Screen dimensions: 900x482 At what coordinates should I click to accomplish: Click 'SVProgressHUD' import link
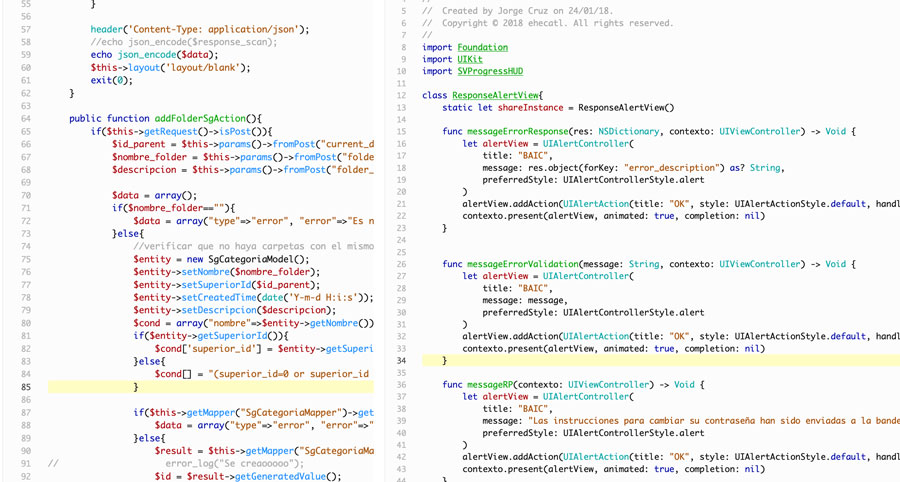click(x=490, y=72)
